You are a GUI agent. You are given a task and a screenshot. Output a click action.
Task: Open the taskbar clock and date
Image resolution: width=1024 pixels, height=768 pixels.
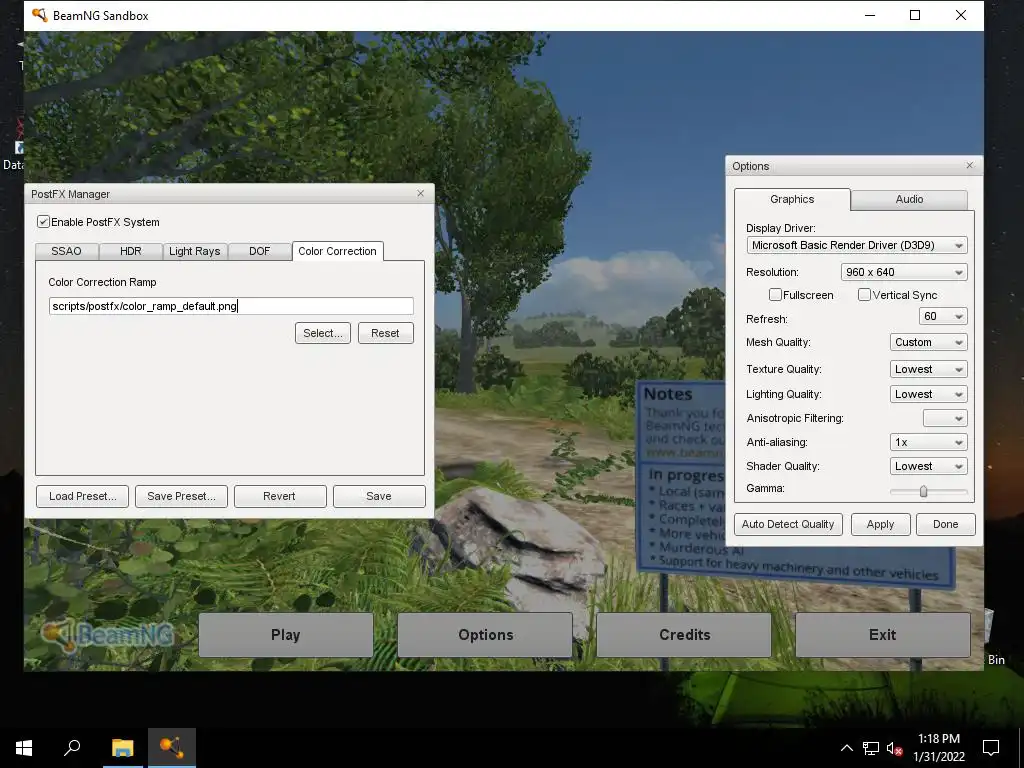[939, 748]
